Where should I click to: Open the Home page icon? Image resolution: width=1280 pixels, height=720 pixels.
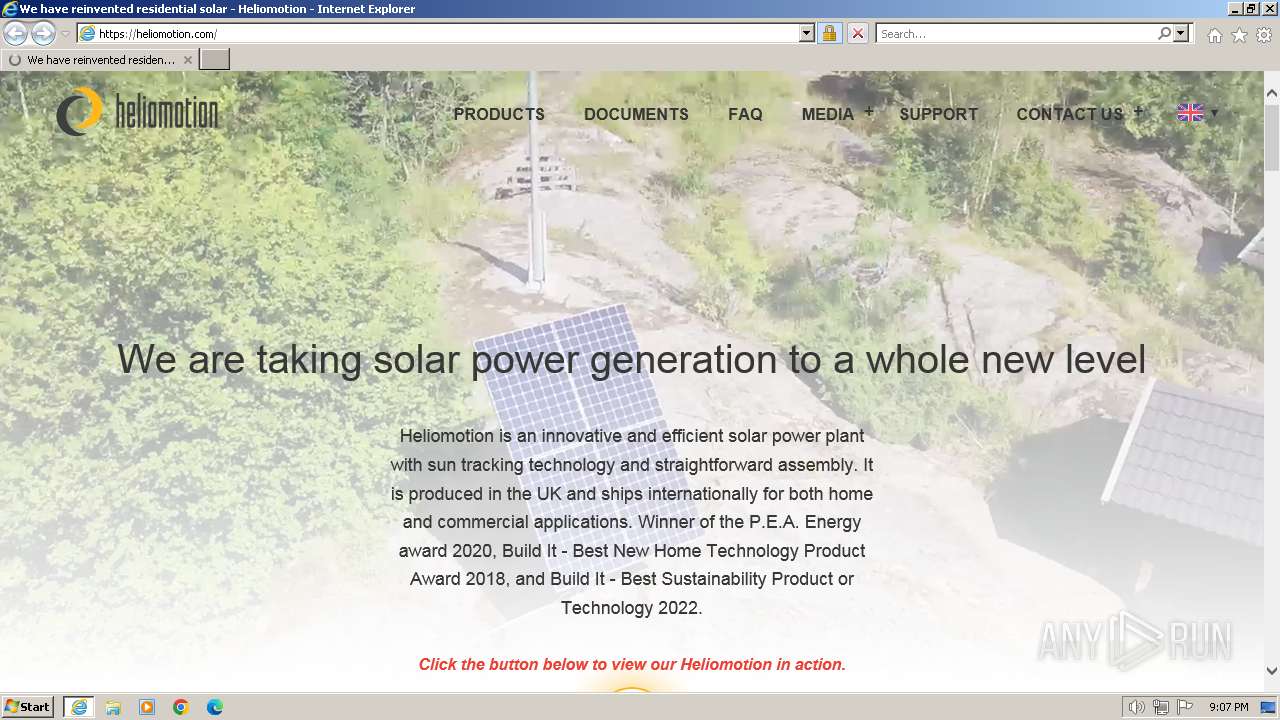pos(1214,35)
